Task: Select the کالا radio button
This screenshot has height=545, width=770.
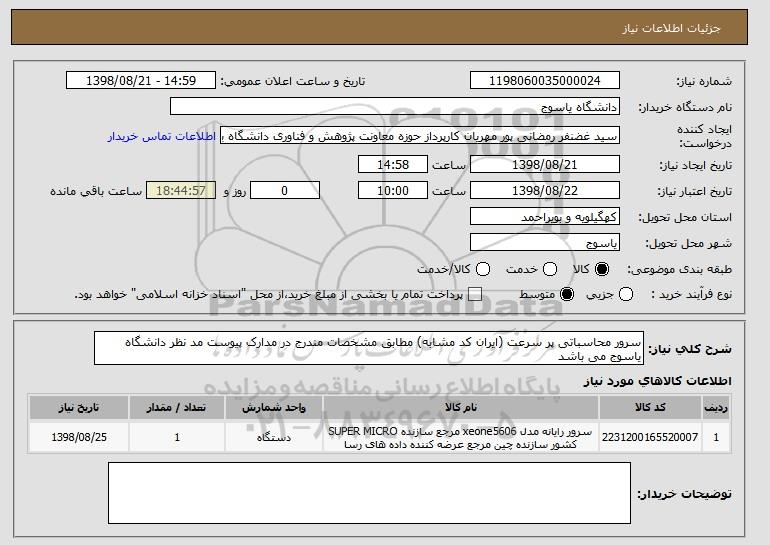Action: pyautogui.click(x=601, y=269)
